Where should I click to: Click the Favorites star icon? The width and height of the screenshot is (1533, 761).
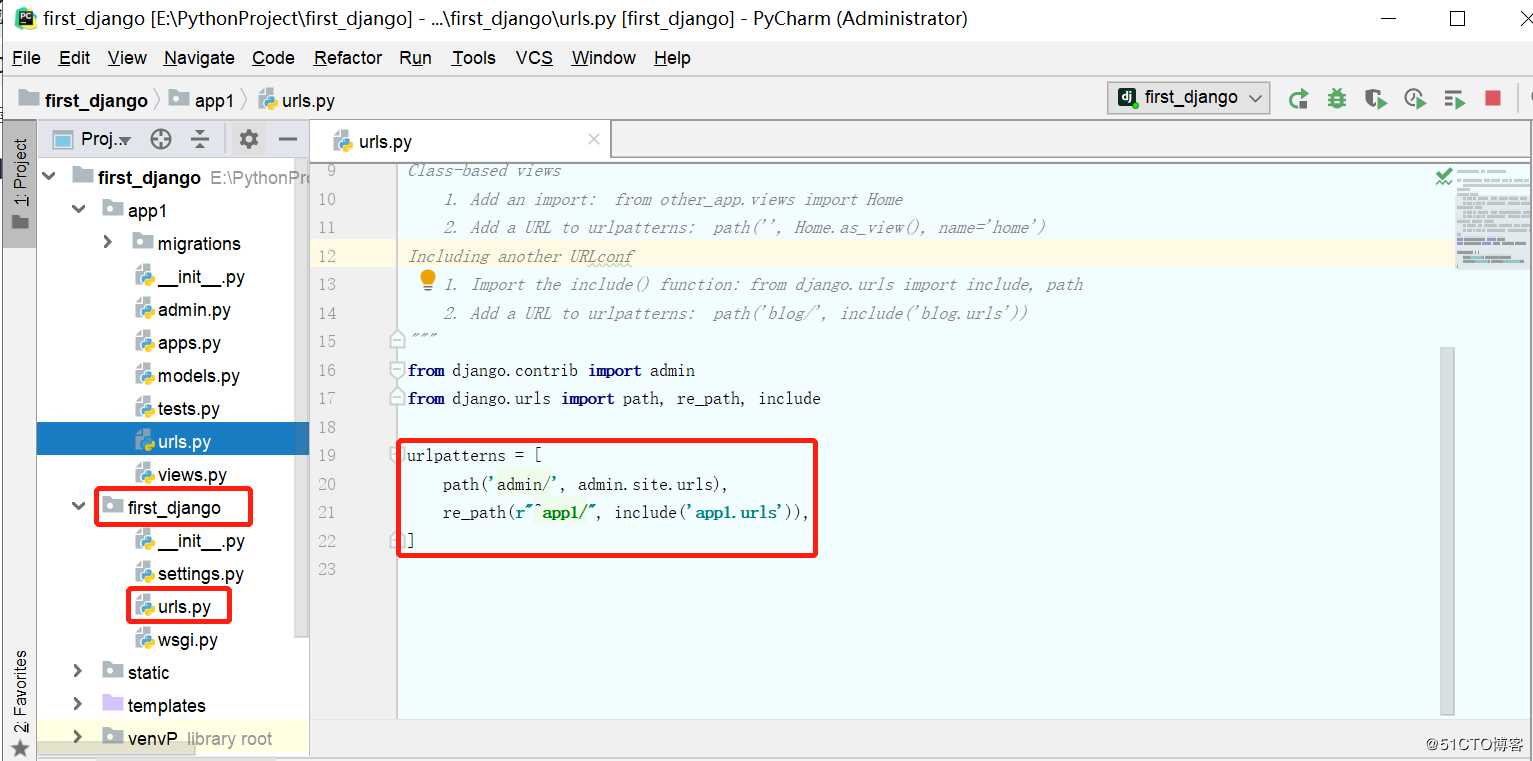coord(19,748)
